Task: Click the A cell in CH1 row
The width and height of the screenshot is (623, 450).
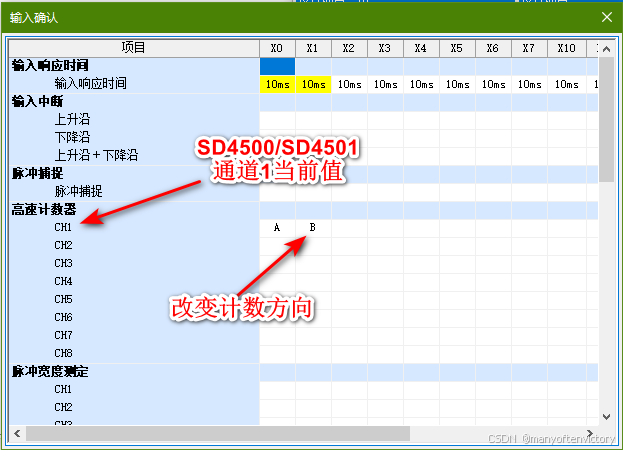Action: (277, 228)
